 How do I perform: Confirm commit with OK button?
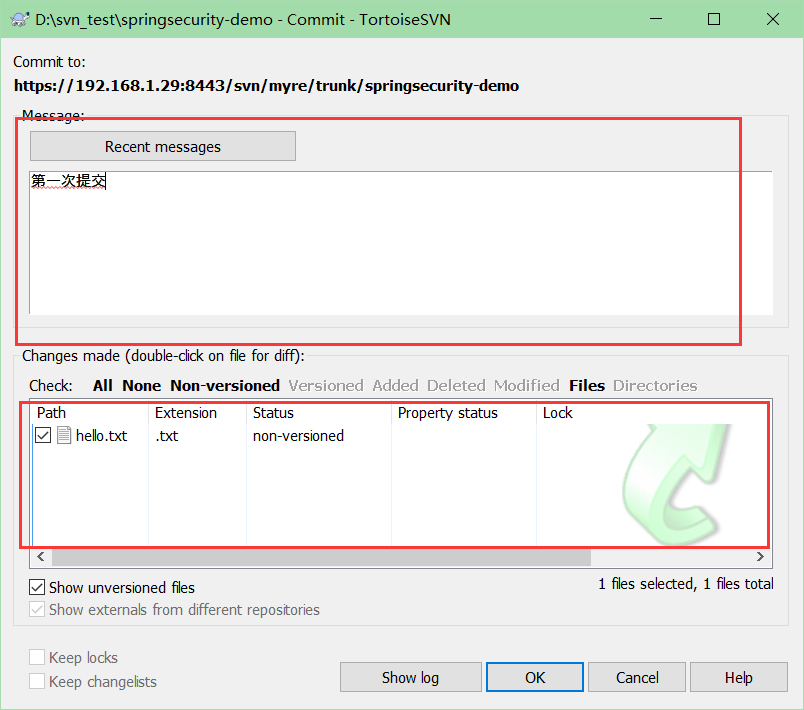[535, 677]
